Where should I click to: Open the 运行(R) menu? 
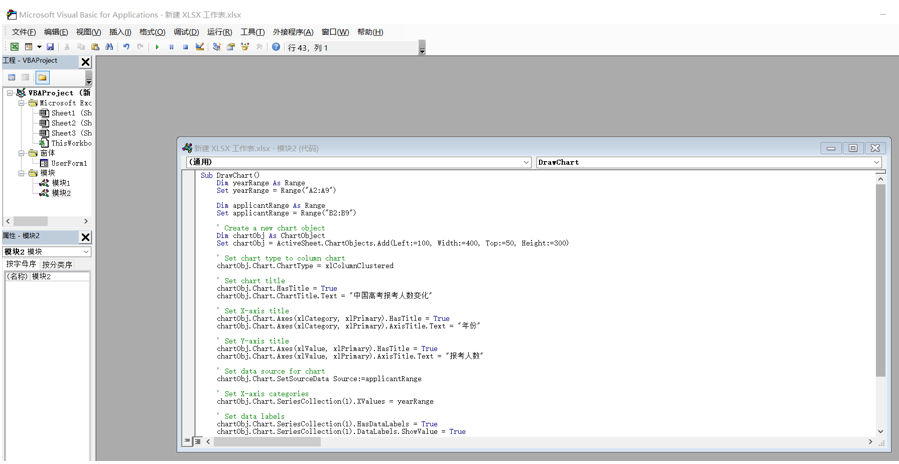click(x=220, y=32)
